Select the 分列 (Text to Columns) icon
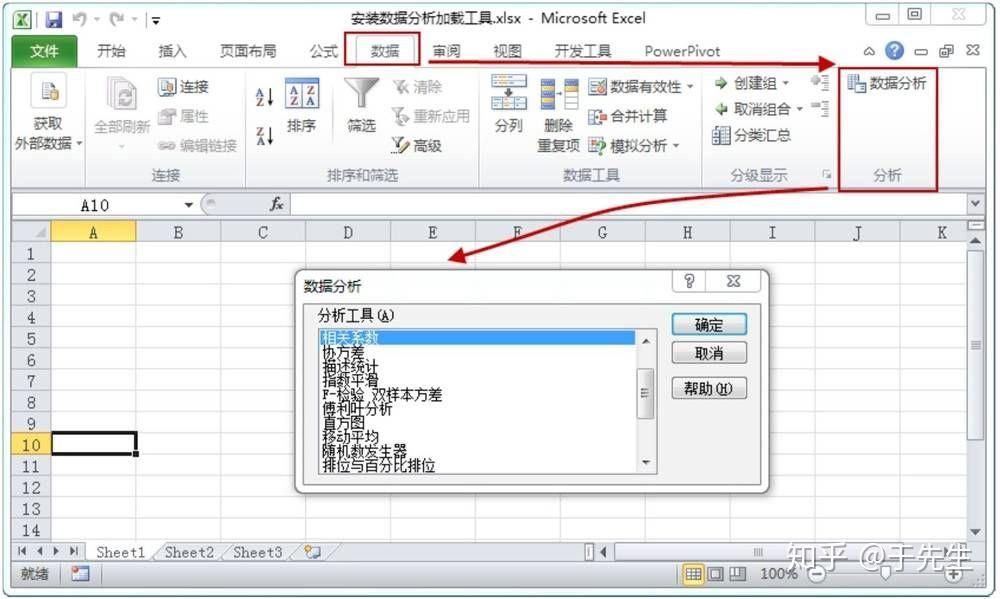Viewport: 1000px width, 599px height. tap(507, 110)
